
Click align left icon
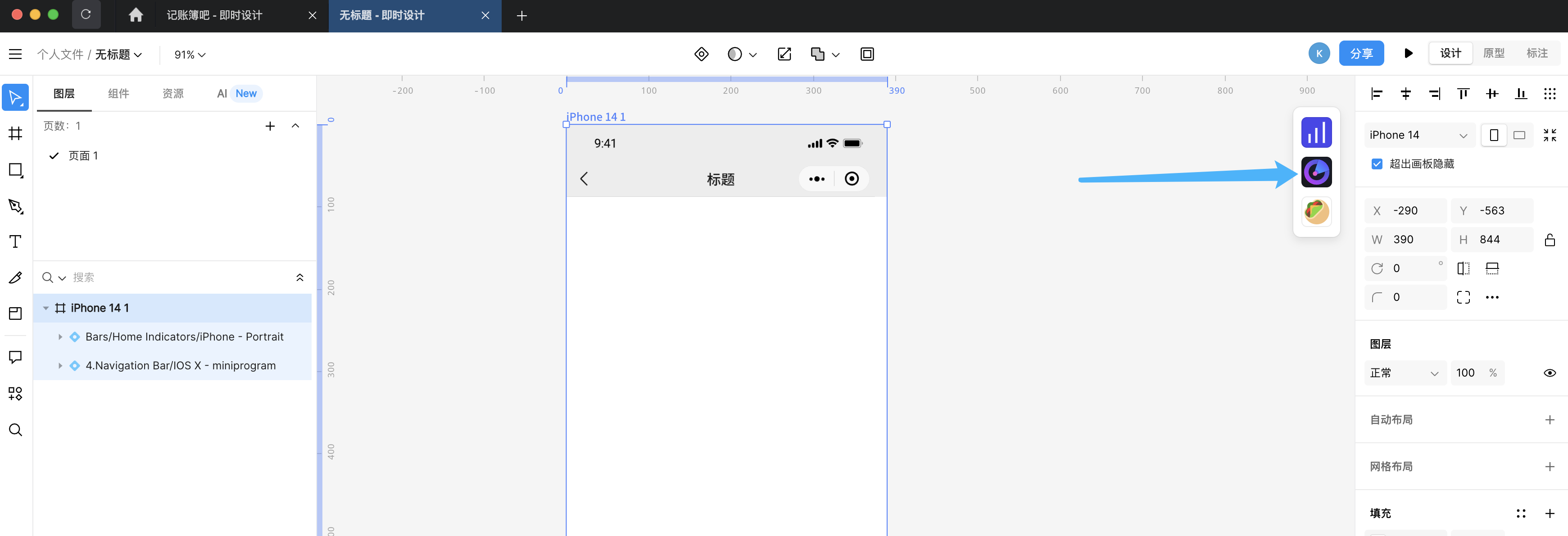pos(1376,93)
